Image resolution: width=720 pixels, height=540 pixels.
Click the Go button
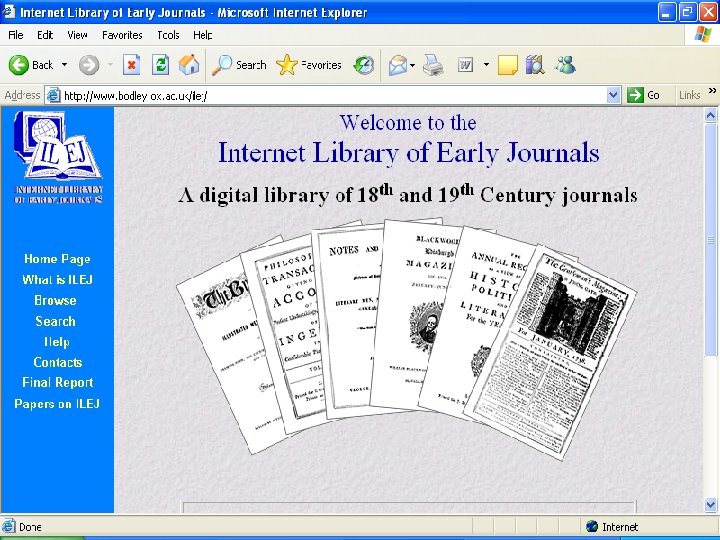[x=643, y=95]
